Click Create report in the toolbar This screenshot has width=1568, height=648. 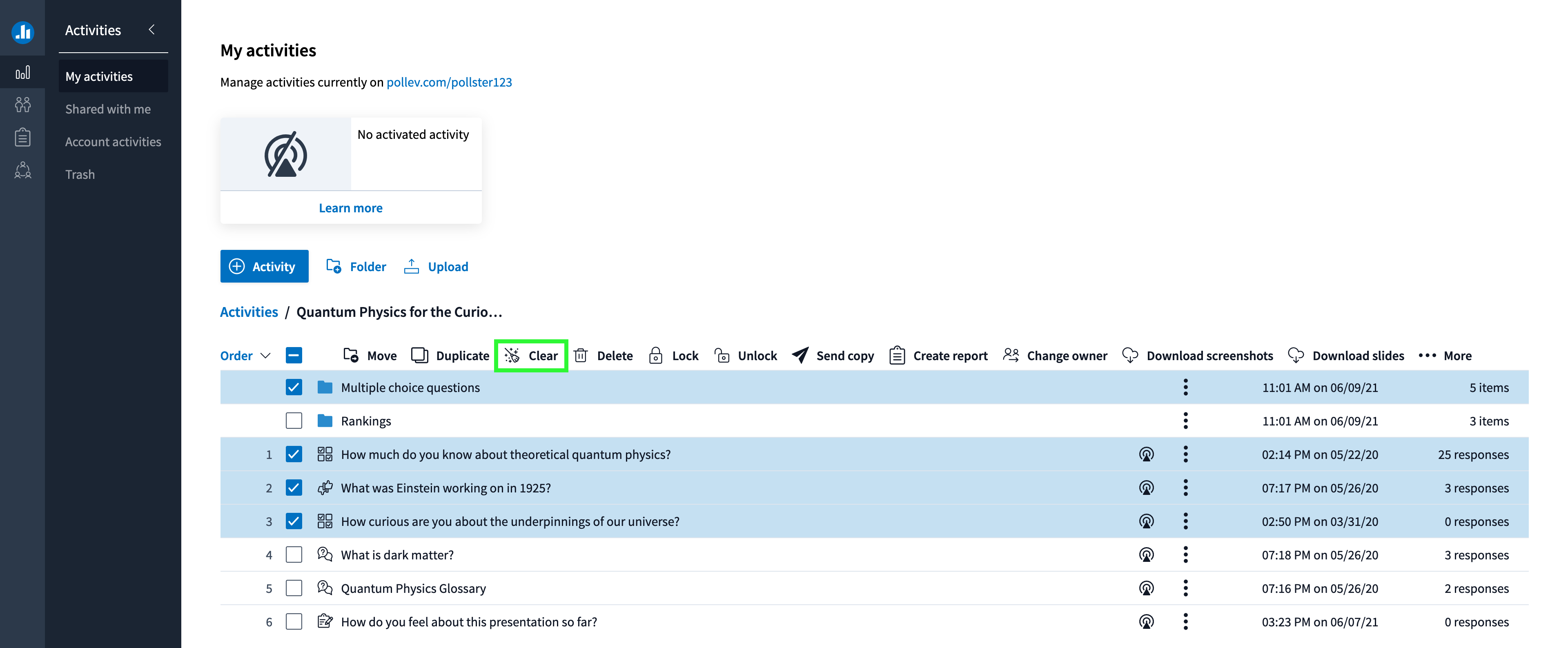tap(939, 356)
